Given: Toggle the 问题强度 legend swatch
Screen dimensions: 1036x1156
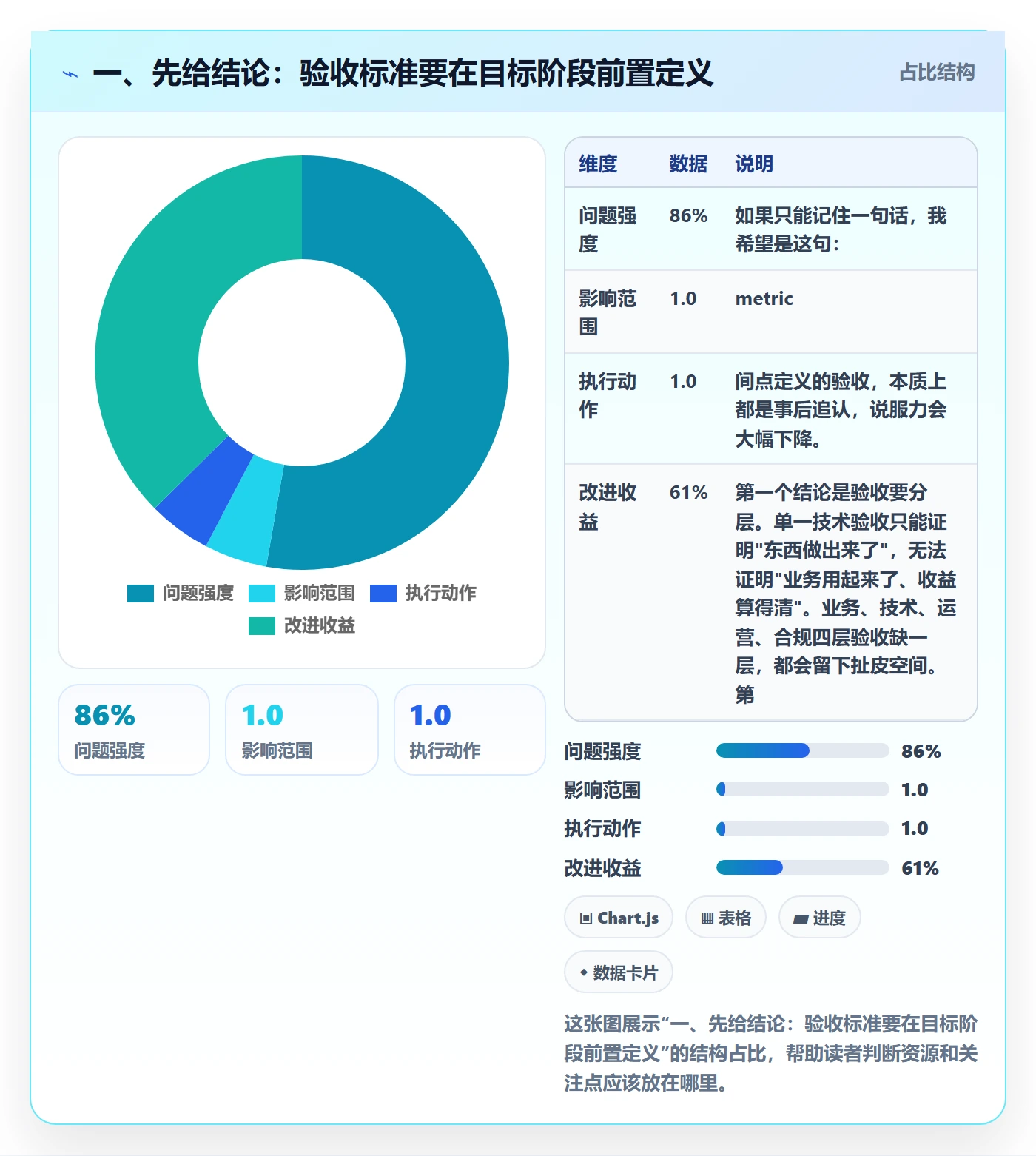Looking at the screenshot, I should click(x=141, y=594).
